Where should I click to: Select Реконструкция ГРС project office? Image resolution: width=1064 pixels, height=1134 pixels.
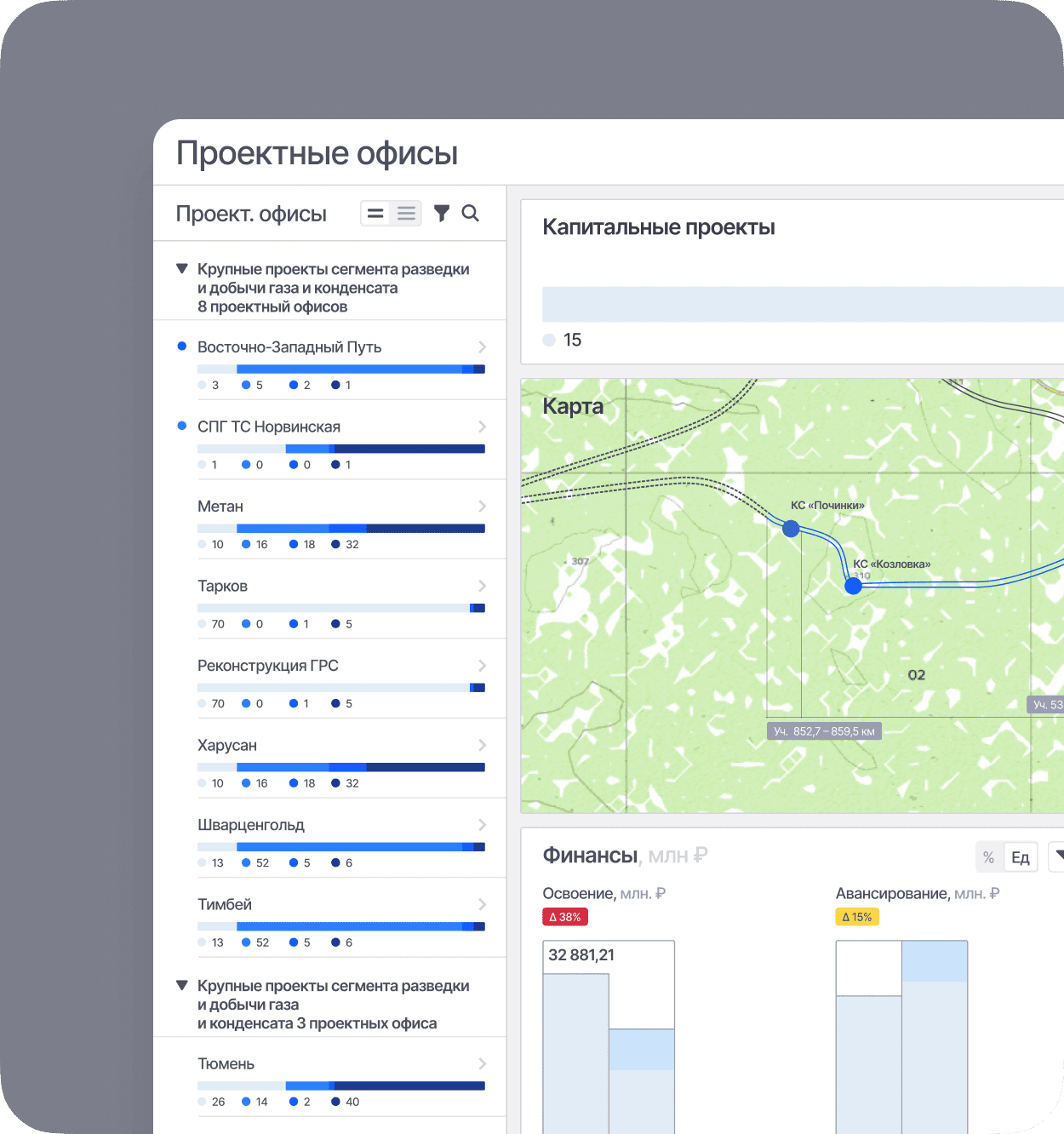pyautogui.click(x=329, y=679)
